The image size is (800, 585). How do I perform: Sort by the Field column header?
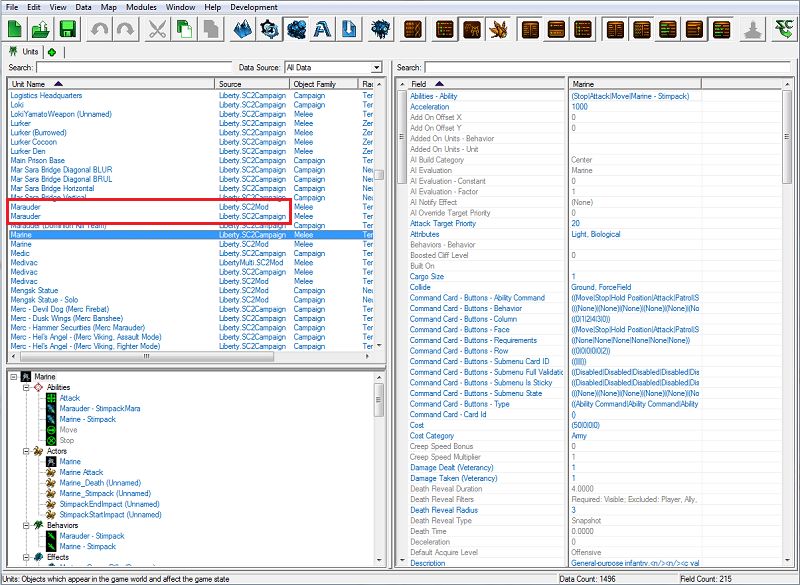487,84
